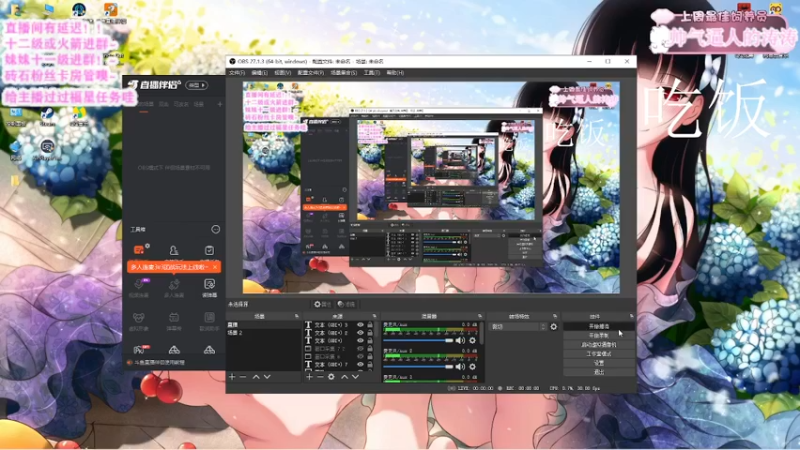
Task: Open the 工具箱 more-options circle icon
Action: tap(215, 230)
